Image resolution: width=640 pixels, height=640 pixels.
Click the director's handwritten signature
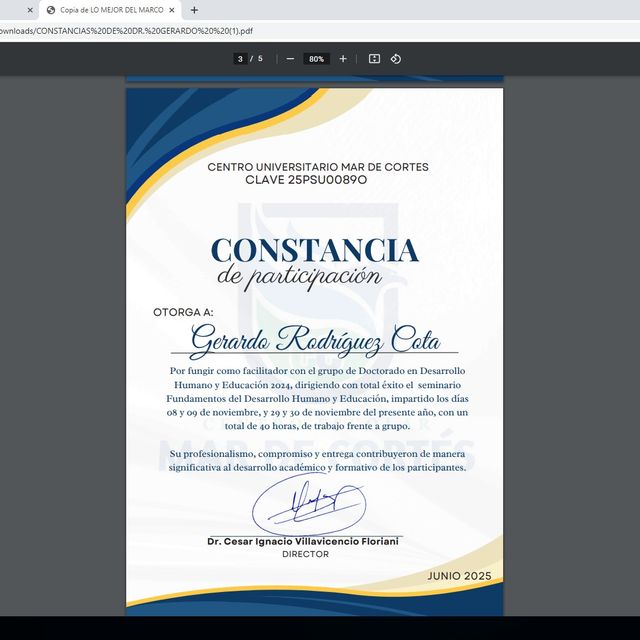click(x=309, y=504)
